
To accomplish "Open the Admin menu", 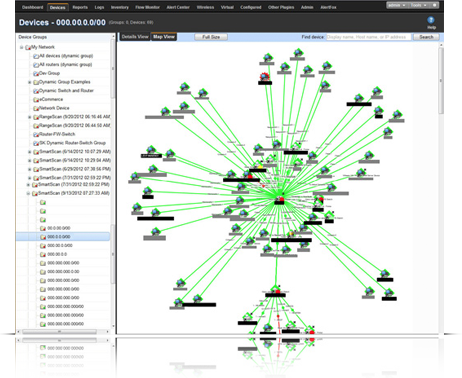I will pyautogui.click(x=307, y=7).
